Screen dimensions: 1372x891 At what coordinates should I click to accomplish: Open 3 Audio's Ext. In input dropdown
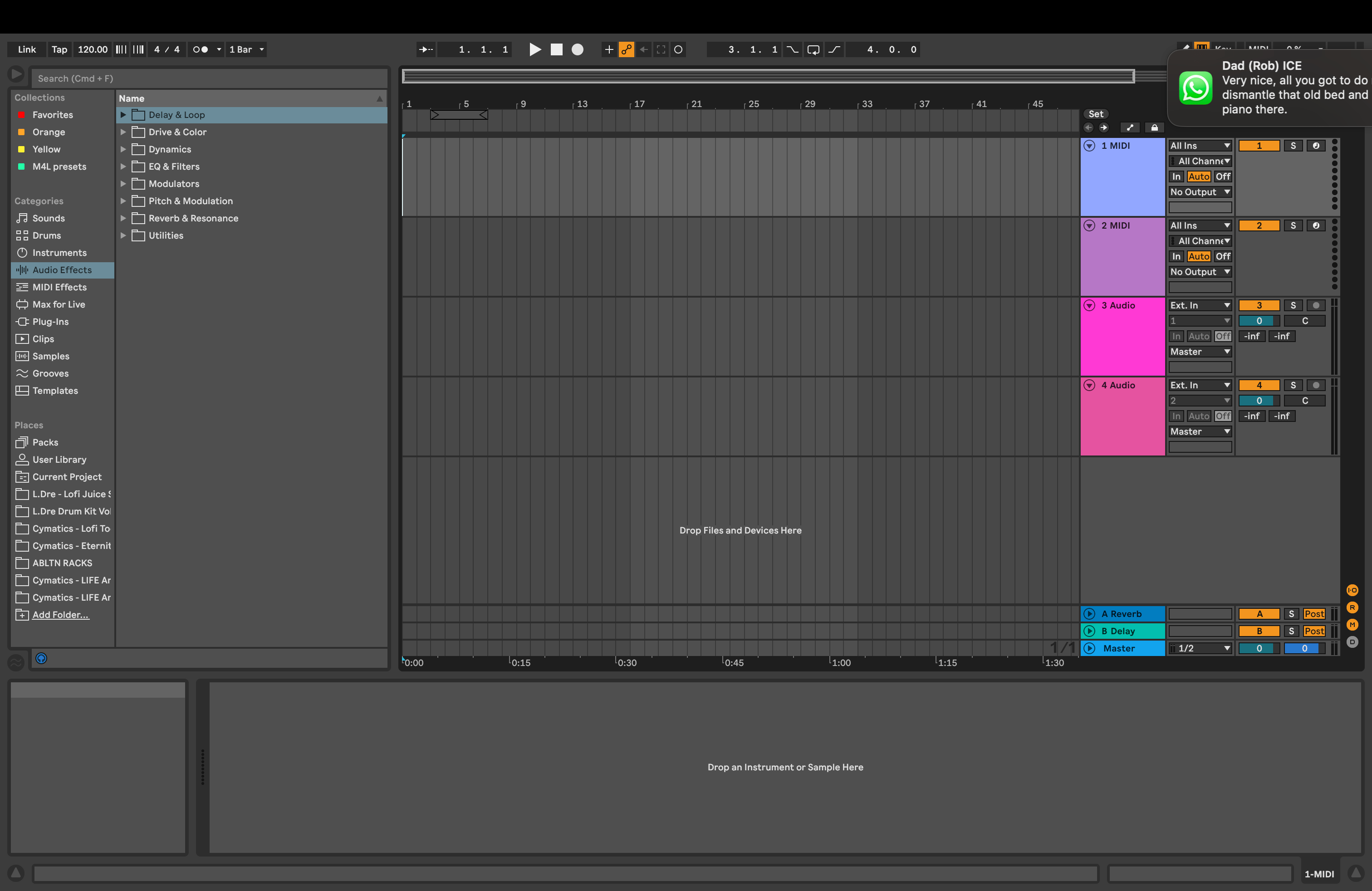(x=1200, y=305)
